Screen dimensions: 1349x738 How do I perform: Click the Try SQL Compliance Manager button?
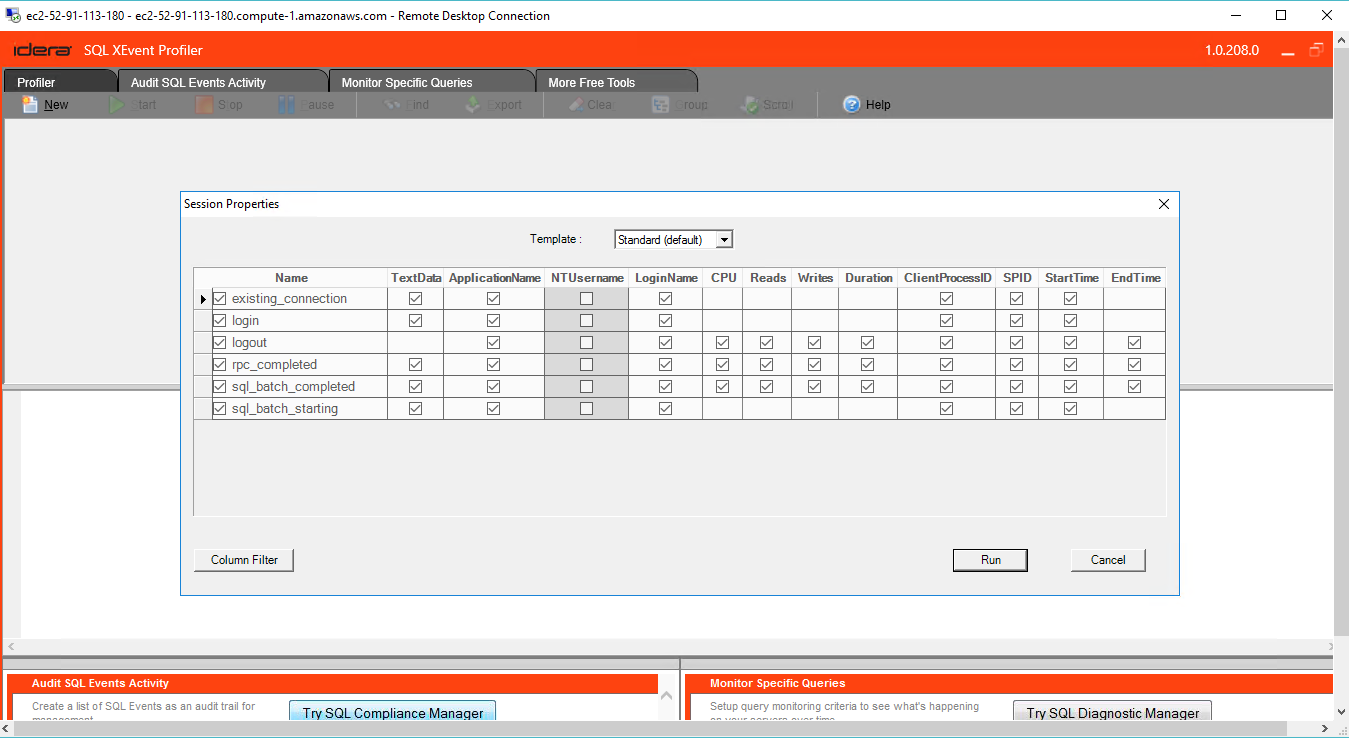(x=392, y=712)
